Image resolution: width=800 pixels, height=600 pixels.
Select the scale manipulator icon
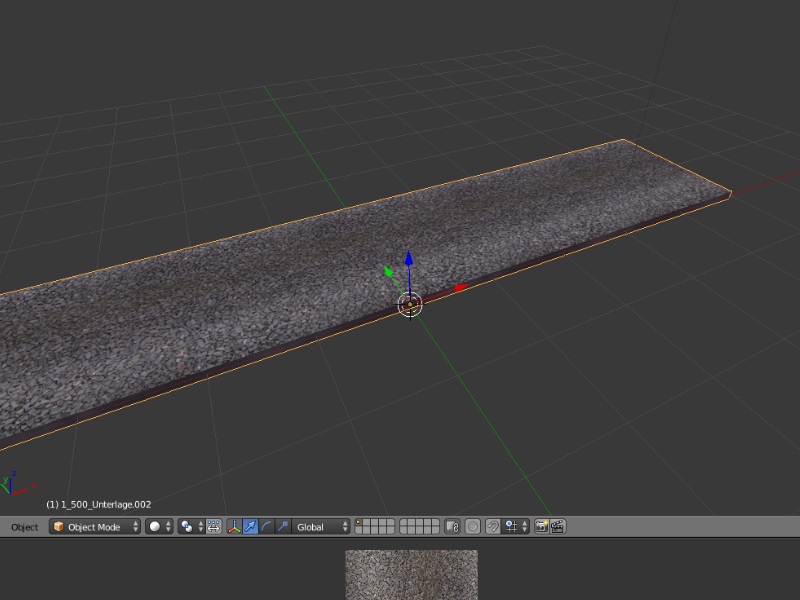tap(282, 527)
